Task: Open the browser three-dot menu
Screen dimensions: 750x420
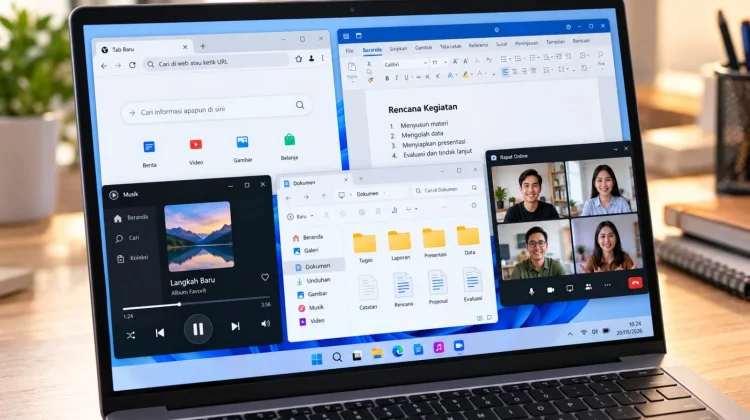Action: [x=323, y=58]
